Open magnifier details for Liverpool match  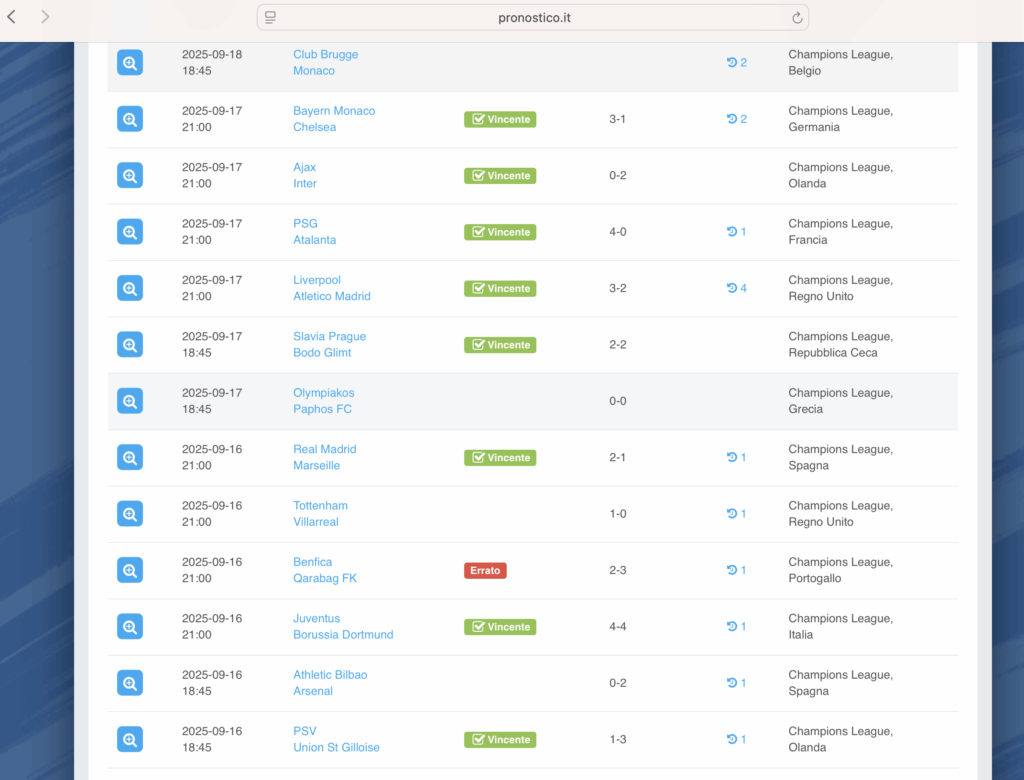[x=130, y=288]
